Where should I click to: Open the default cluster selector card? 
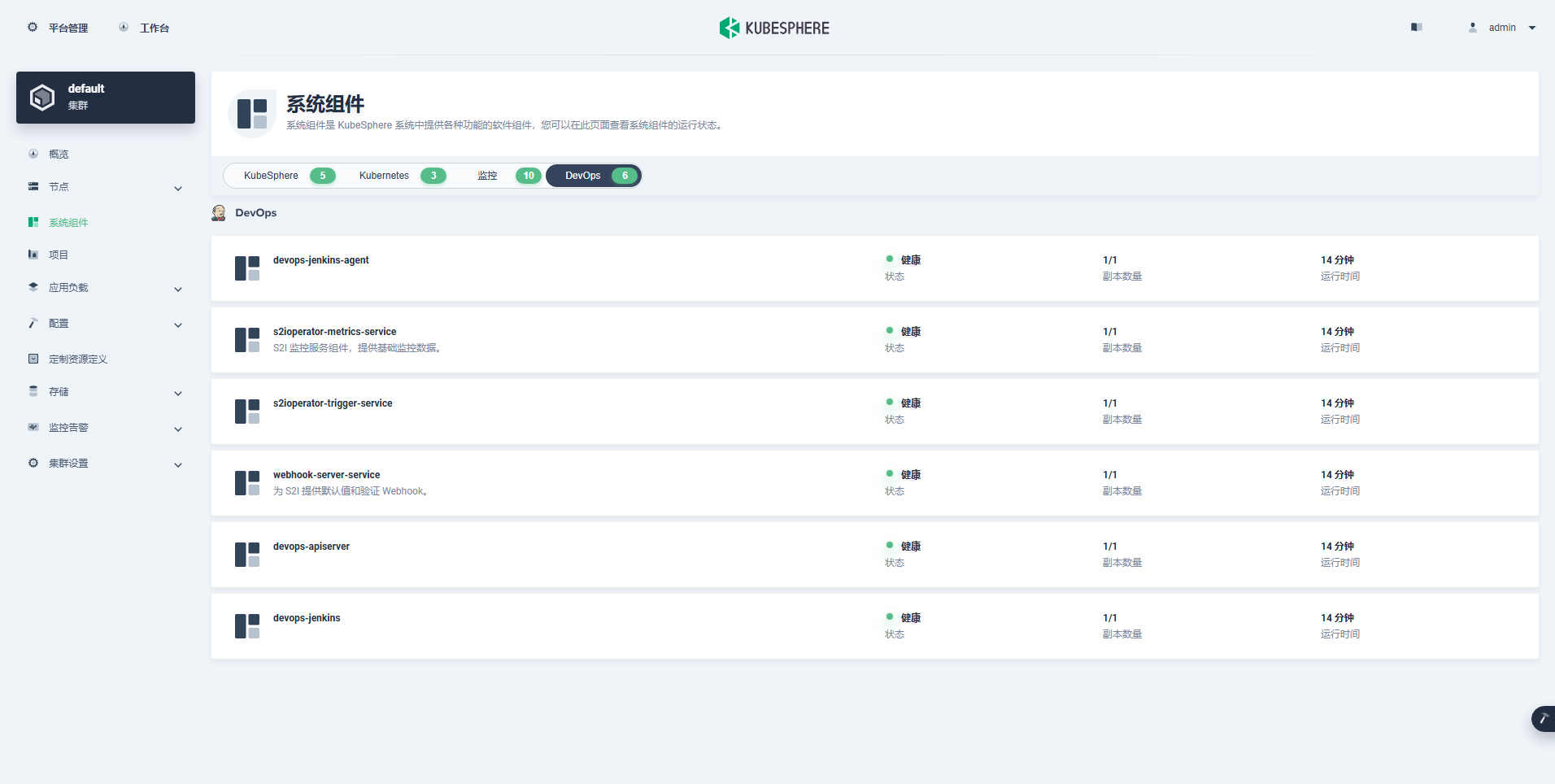coord(106,98)
